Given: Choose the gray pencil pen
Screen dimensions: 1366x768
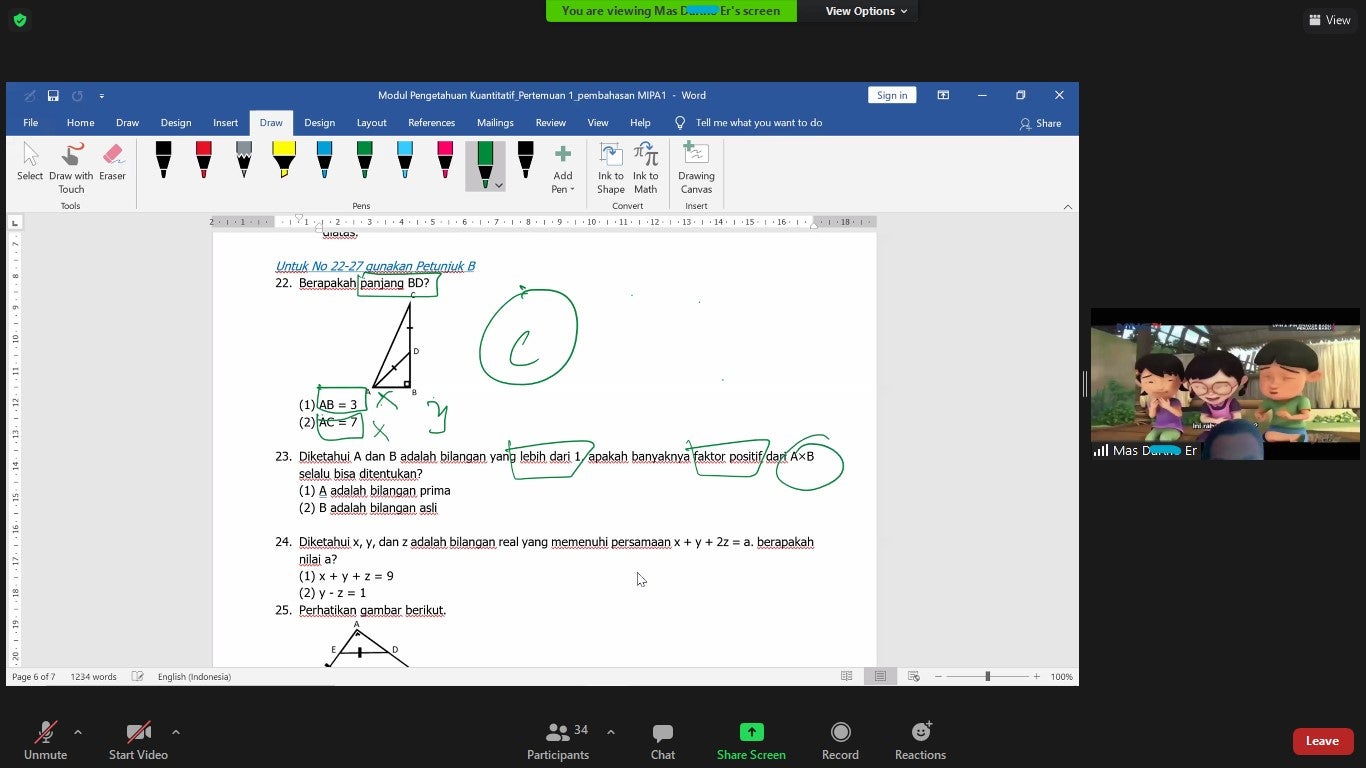Looking at the screenshot, I should (x=243, y=161).
